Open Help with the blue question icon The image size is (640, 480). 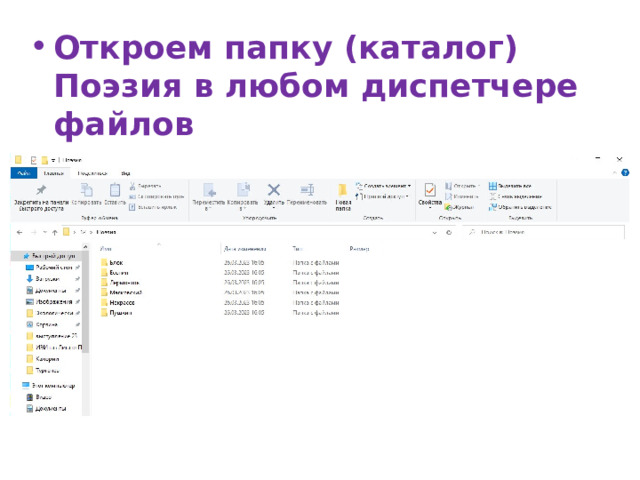pos(625,173)
